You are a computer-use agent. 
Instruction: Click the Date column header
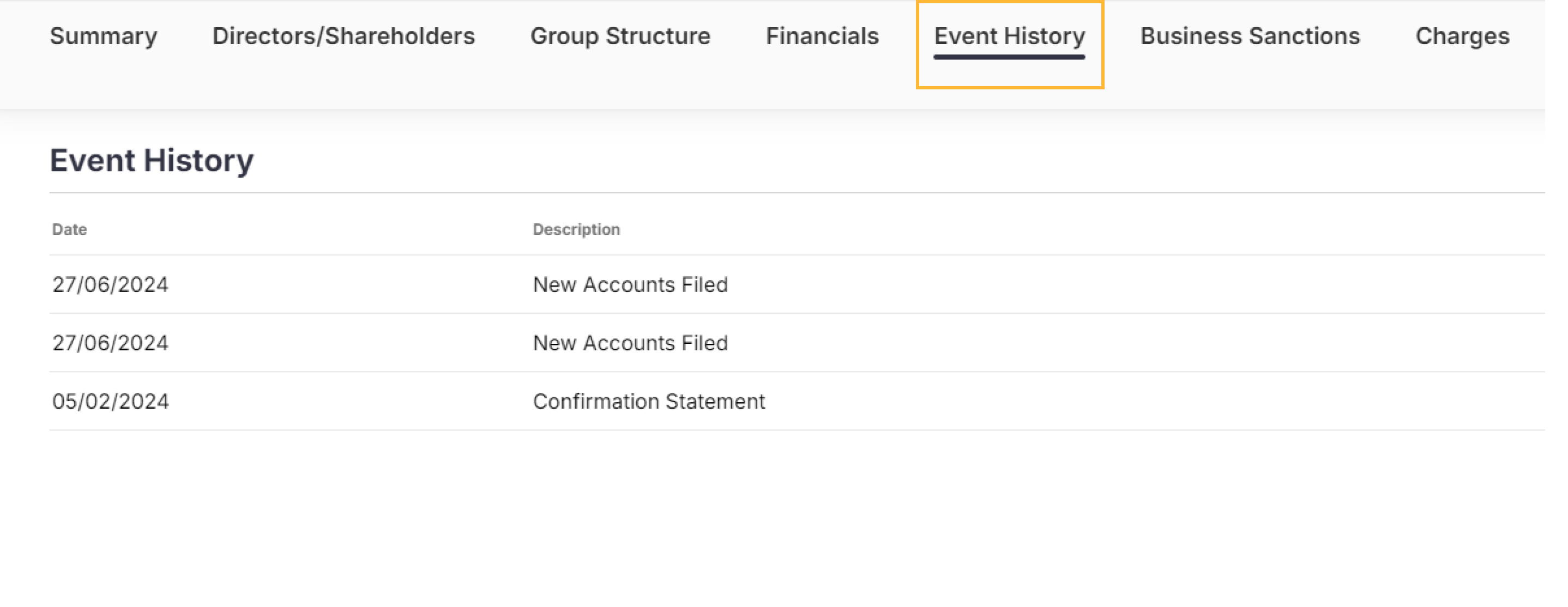click(x=69, y=229)
